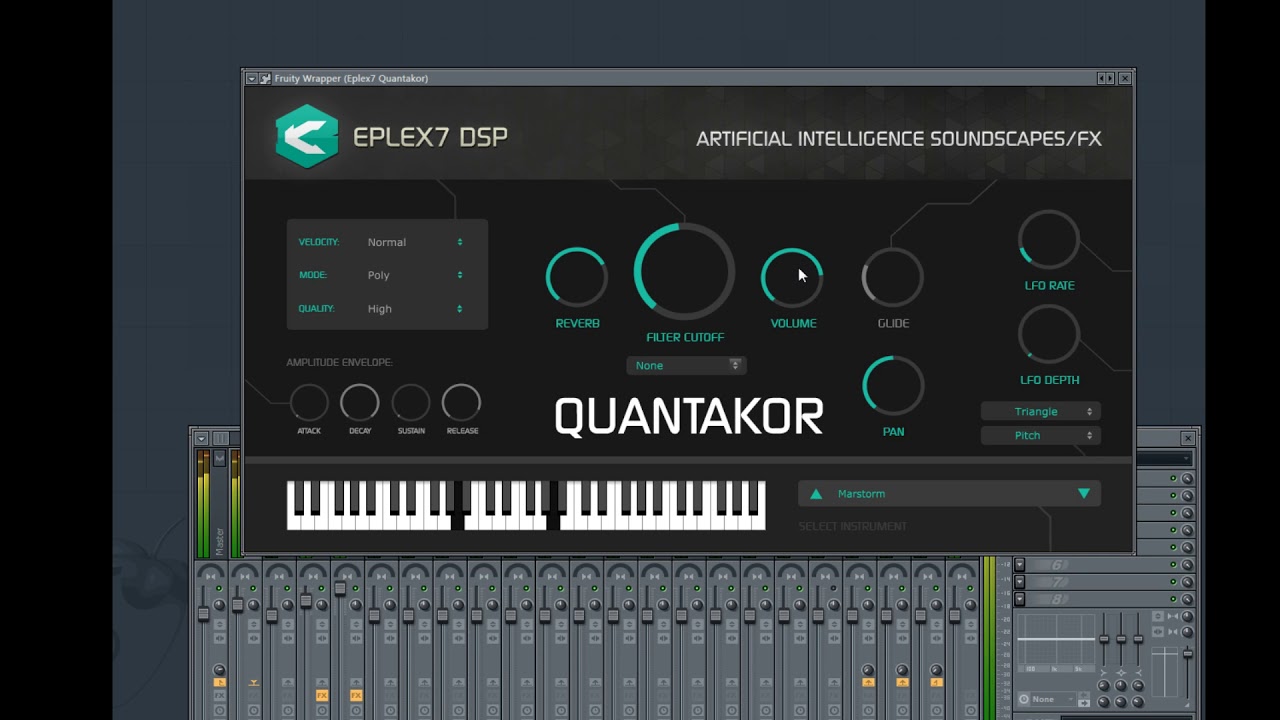Open the mixer options menu arrow
The width and height of the screenshot is (1280, 720).
point(201,438)
